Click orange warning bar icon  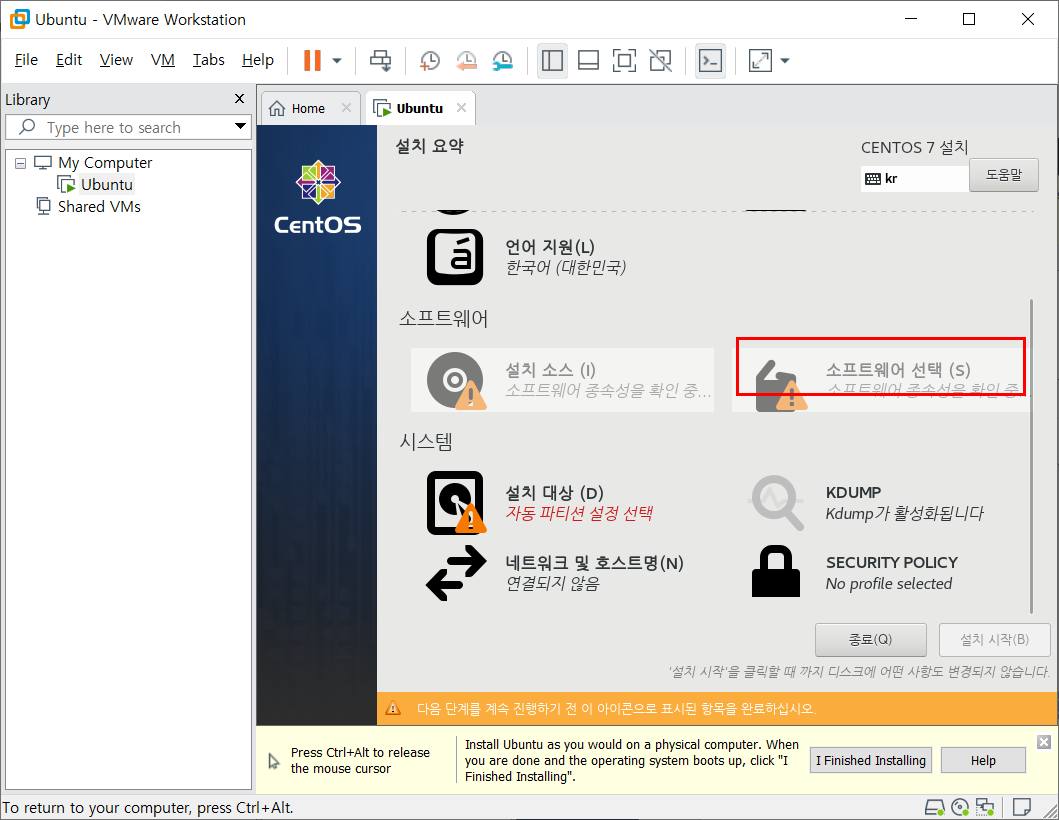(x=392, y=708)
